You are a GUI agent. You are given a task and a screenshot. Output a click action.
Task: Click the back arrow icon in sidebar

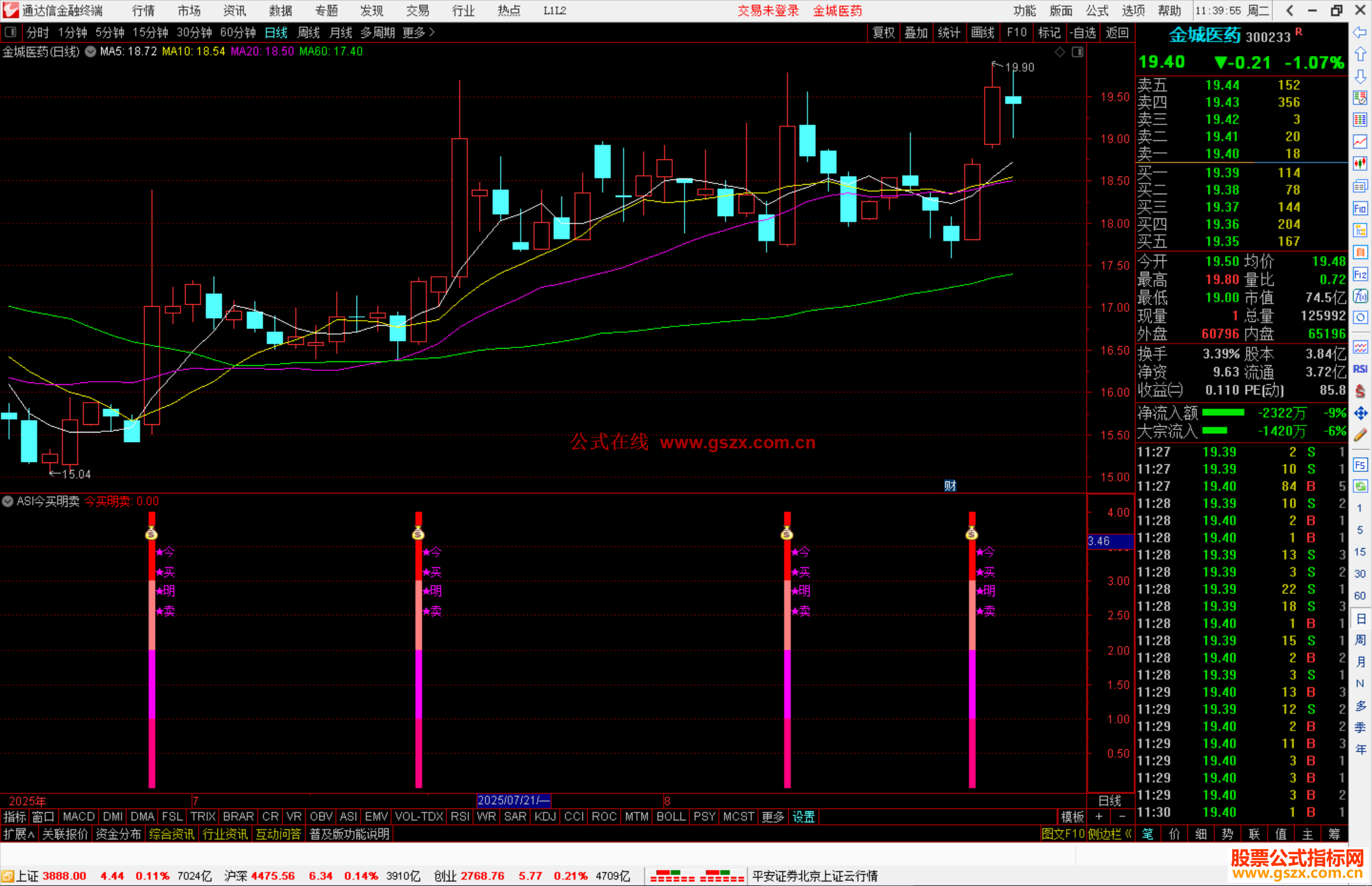click(x=1360, y=32)
